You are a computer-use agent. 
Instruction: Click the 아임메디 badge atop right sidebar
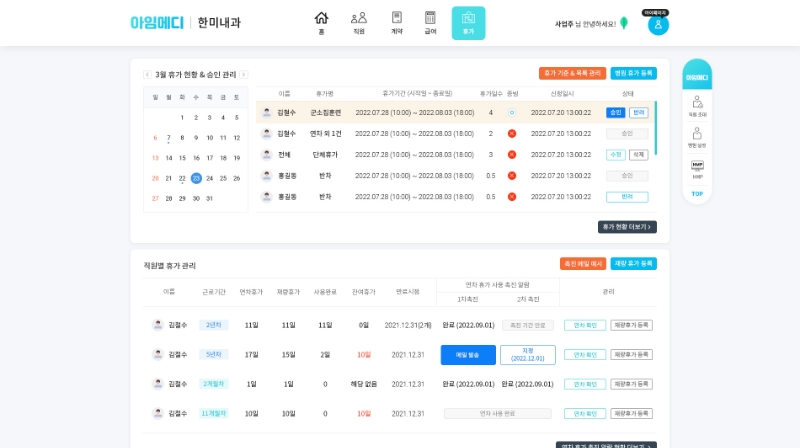click(697, 75)
